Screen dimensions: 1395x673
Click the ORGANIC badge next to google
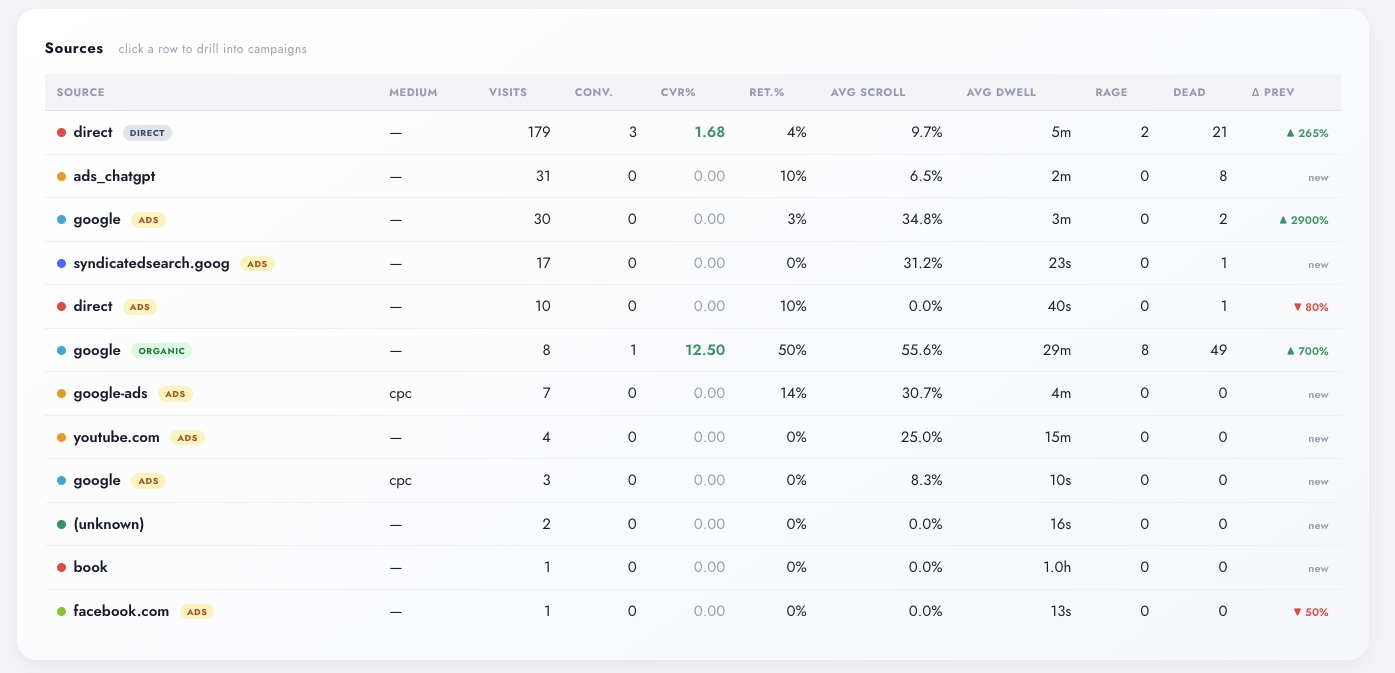pyautogui.click(x=160, y=351)
